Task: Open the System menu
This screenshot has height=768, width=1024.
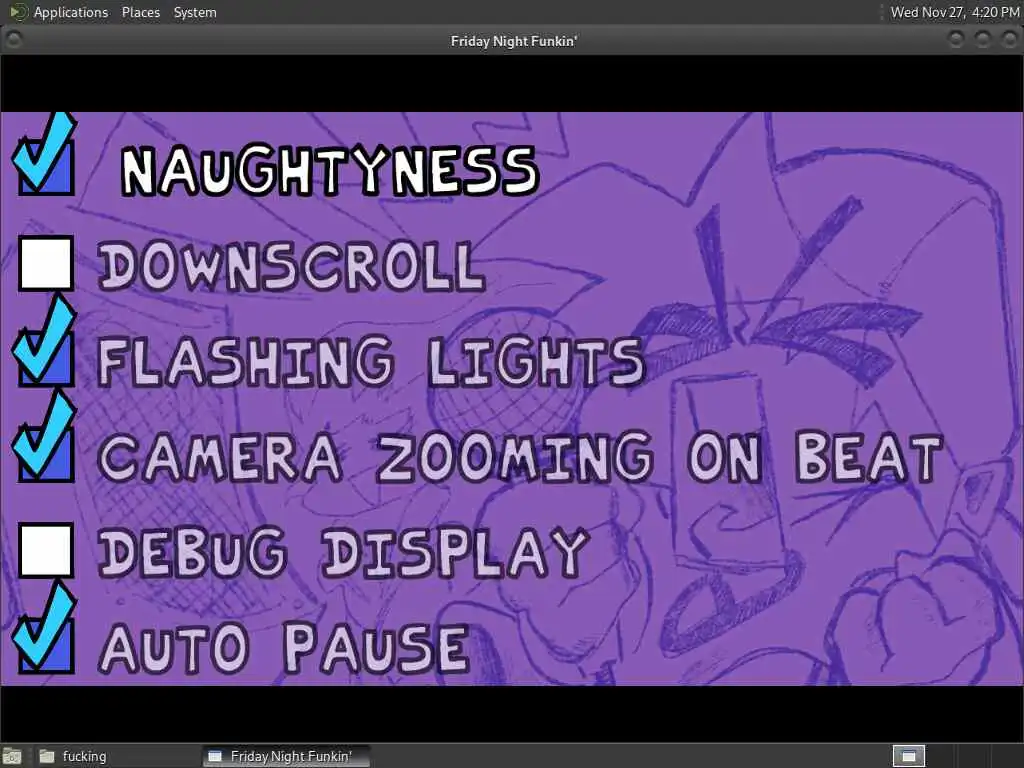Action: pos(195,12)
